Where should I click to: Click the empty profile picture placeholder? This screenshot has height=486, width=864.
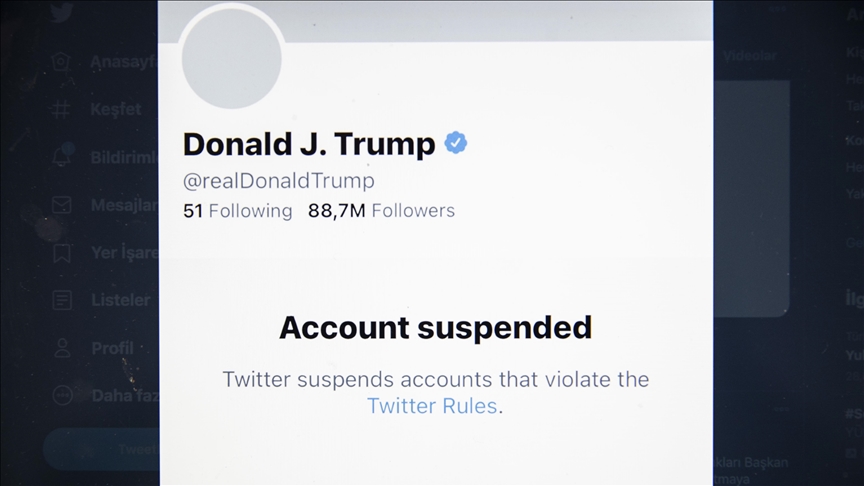[x=232, y=58]
